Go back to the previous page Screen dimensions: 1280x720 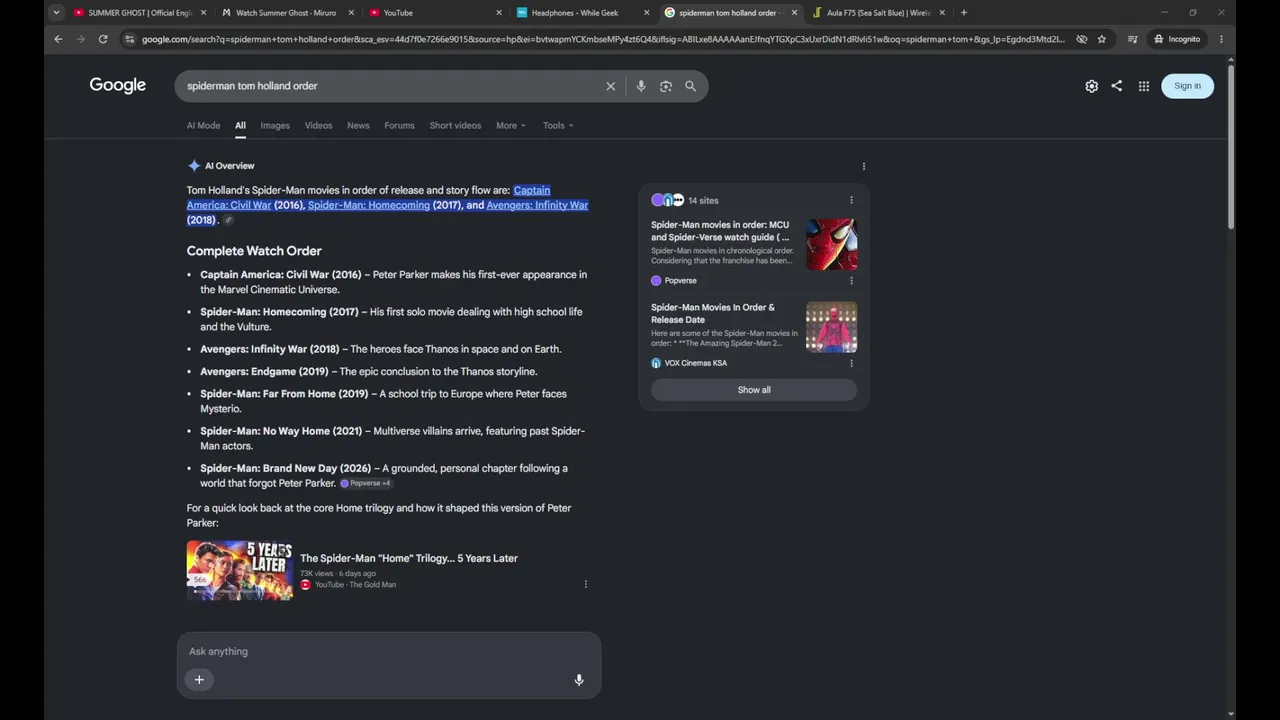tap(58, 39)
